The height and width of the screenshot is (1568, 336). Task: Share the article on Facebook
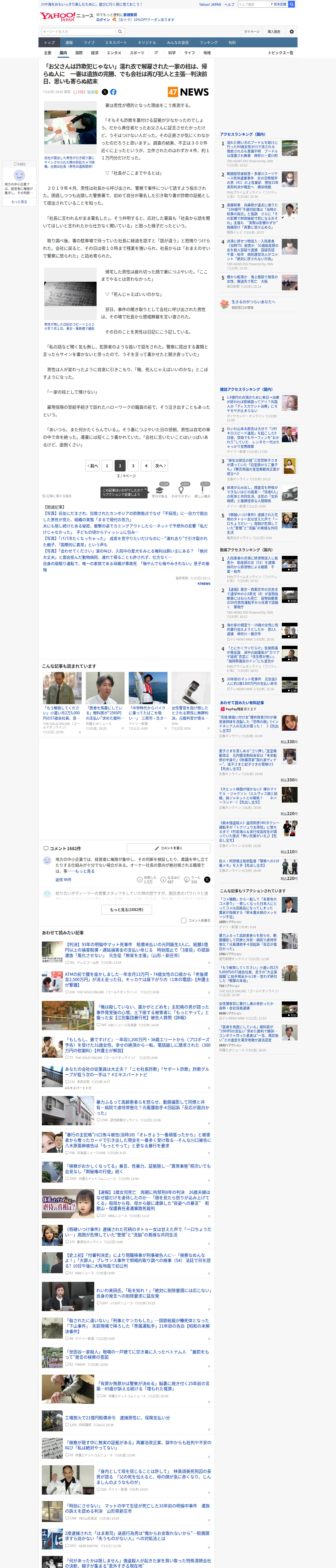[x=113, y=92]
